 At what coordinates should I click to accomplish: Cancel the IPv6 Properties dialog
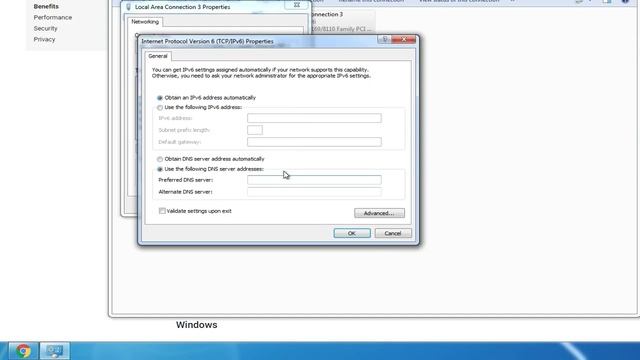tap(393, 233)
